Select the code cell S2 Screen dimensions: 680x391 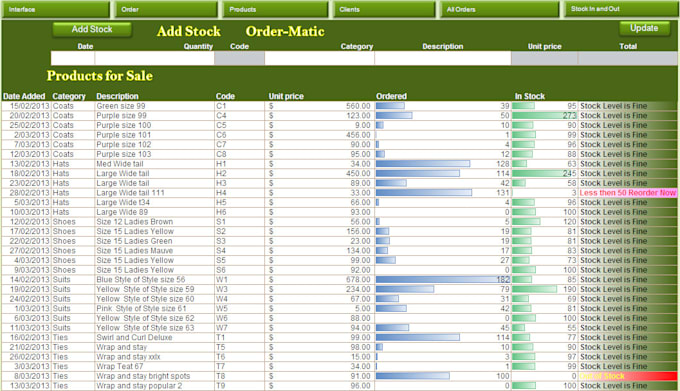point(239,231)
